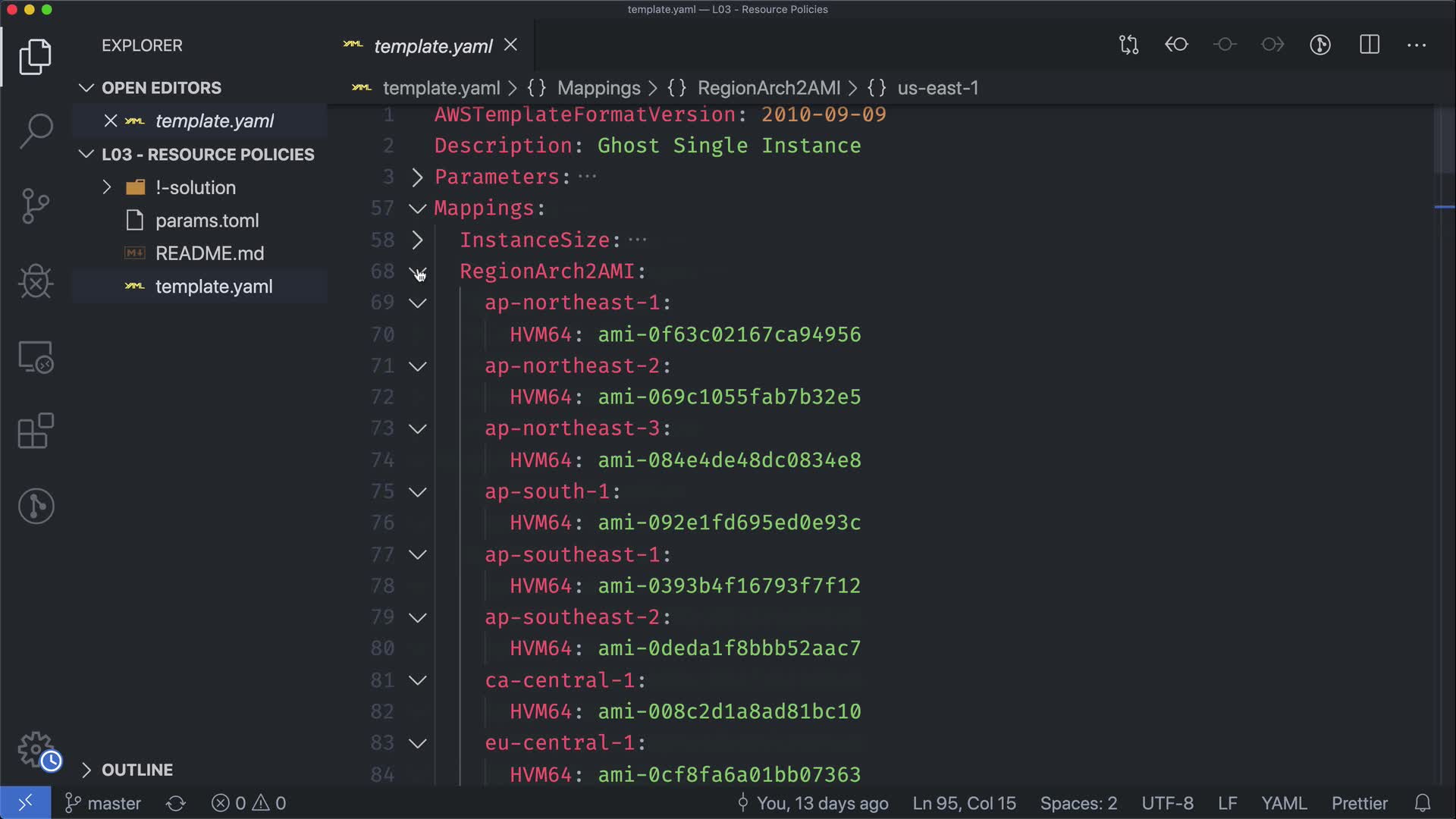
Task: Open the Extensions view
Action: (x=36, y=431)
